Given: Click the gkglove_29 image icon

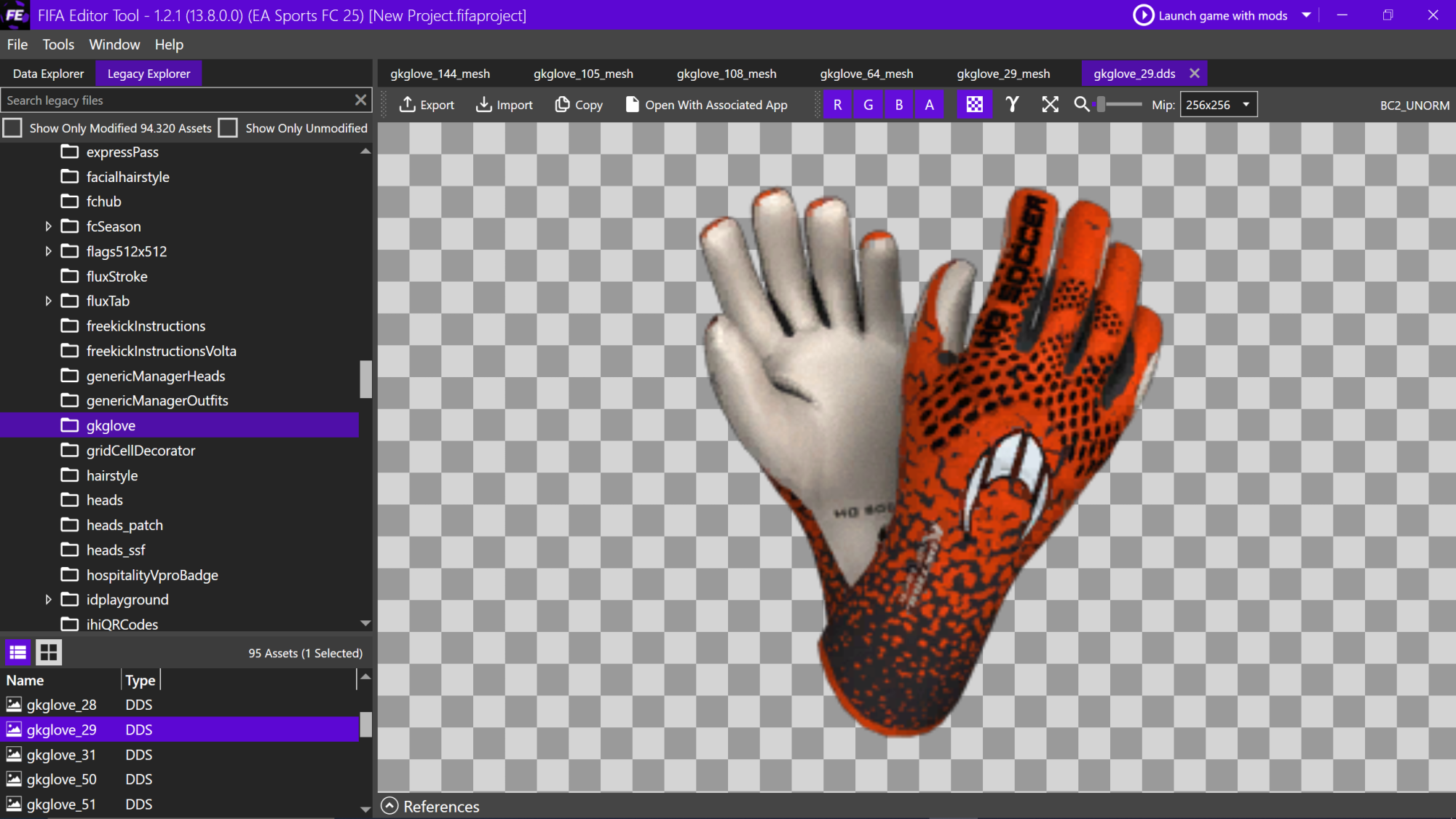Looking at the screenshot, I should click(14, 729).
